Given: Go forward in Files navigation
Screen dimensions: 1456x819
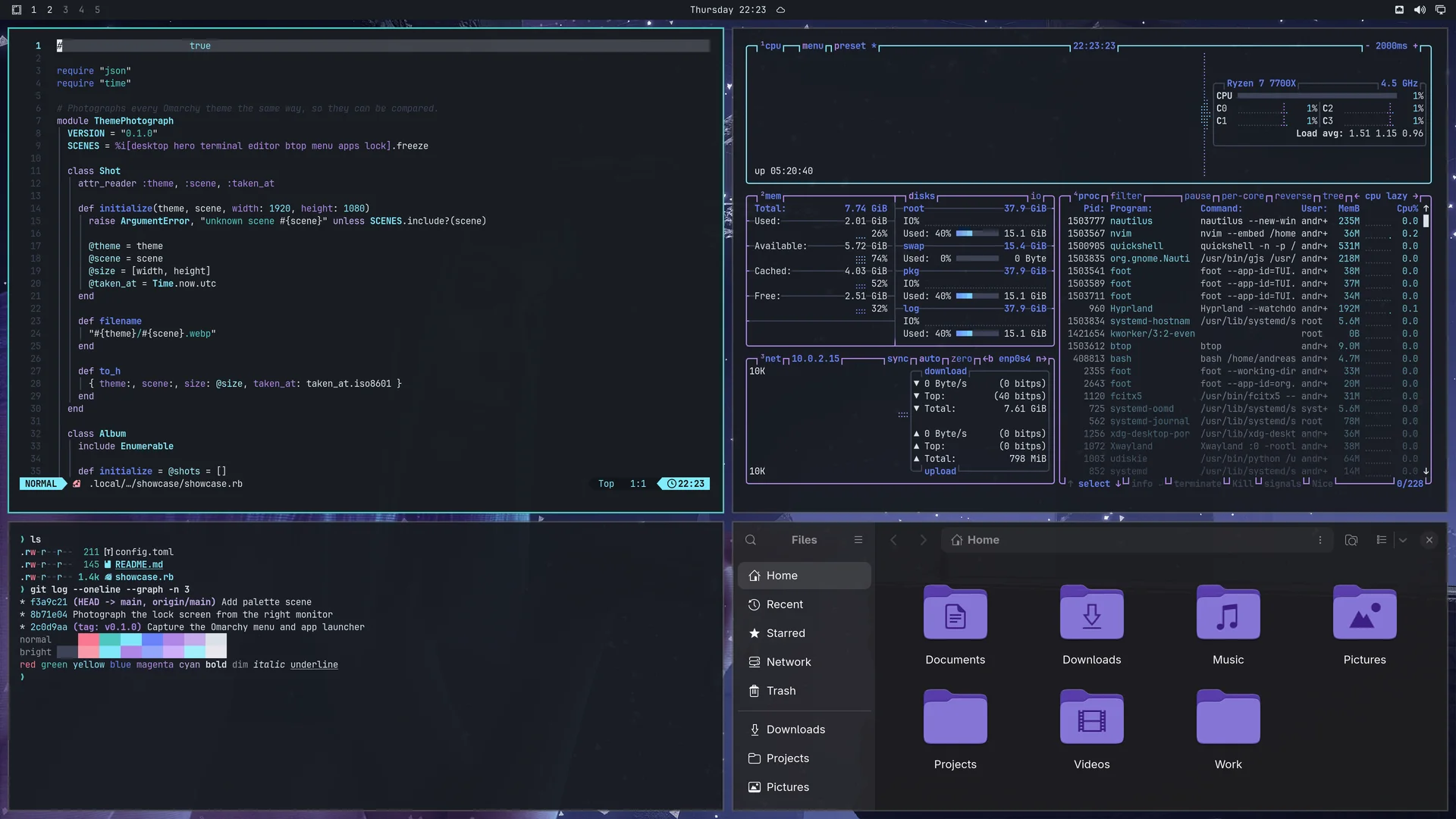Looking at the screenshot, I should point(923,540).
